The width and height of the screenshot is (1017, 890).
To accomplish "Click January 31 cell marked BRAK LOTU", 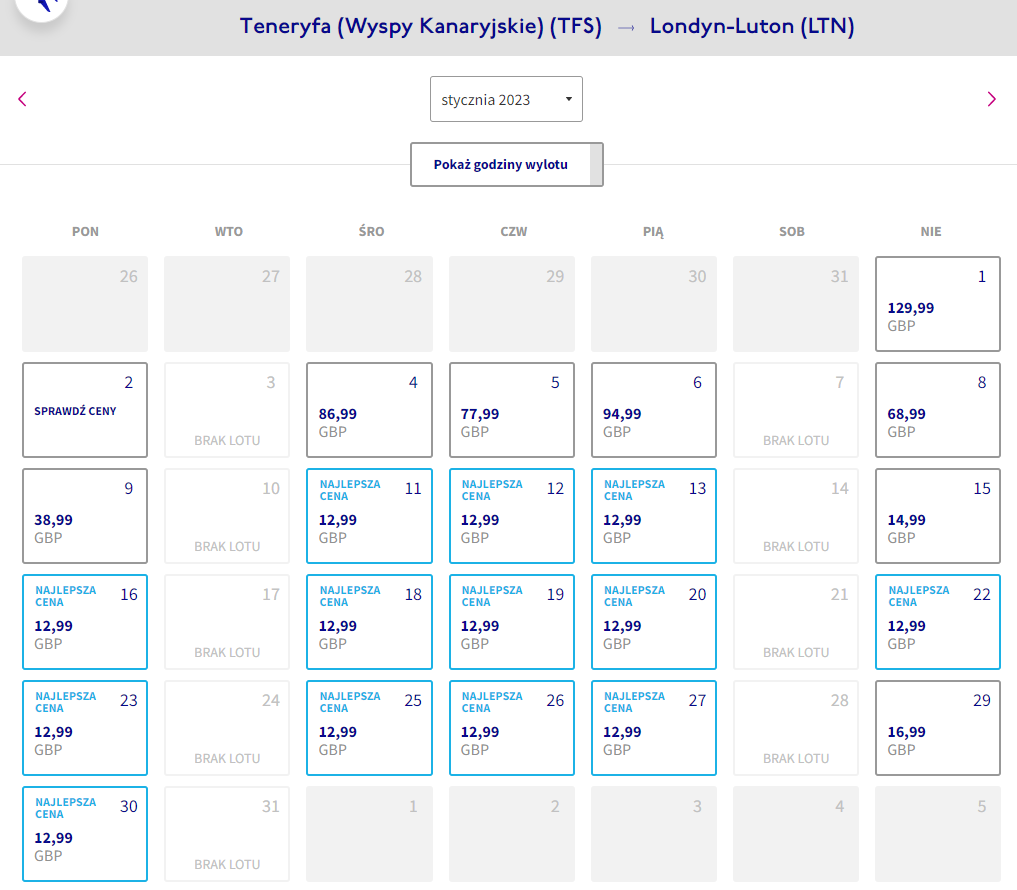I will tap(227, 834).
